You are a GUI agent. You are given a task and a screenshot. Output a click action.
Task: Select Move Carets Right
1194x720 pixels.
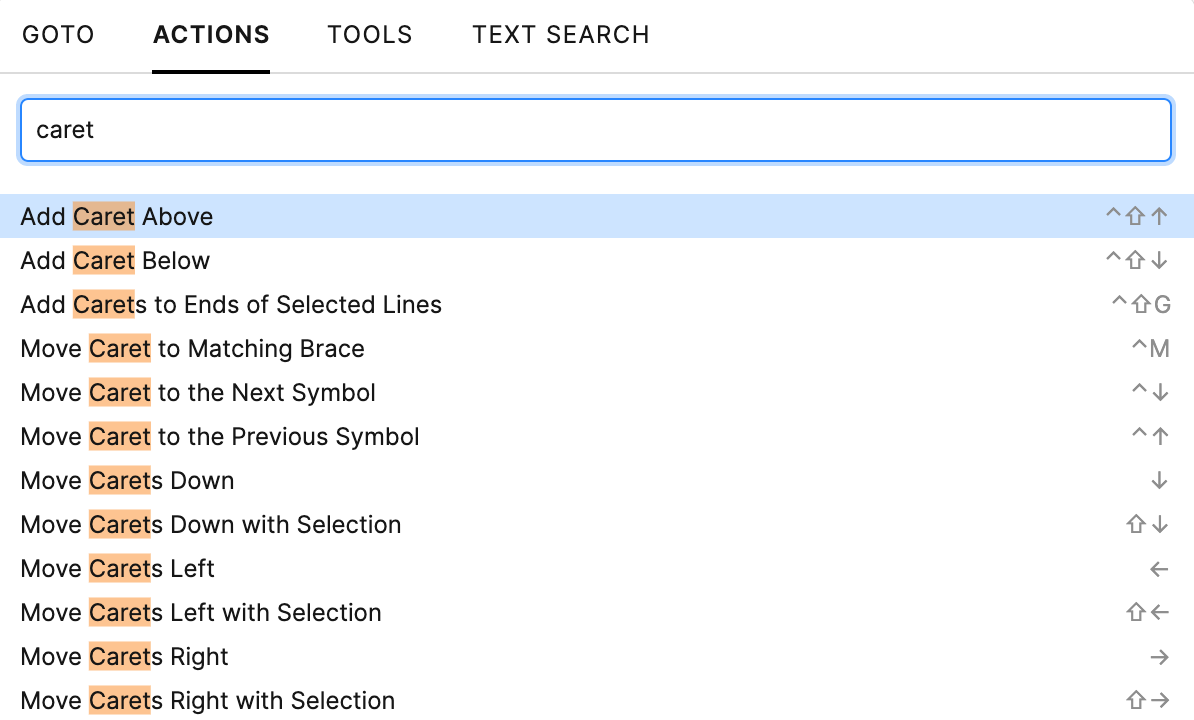123,656
